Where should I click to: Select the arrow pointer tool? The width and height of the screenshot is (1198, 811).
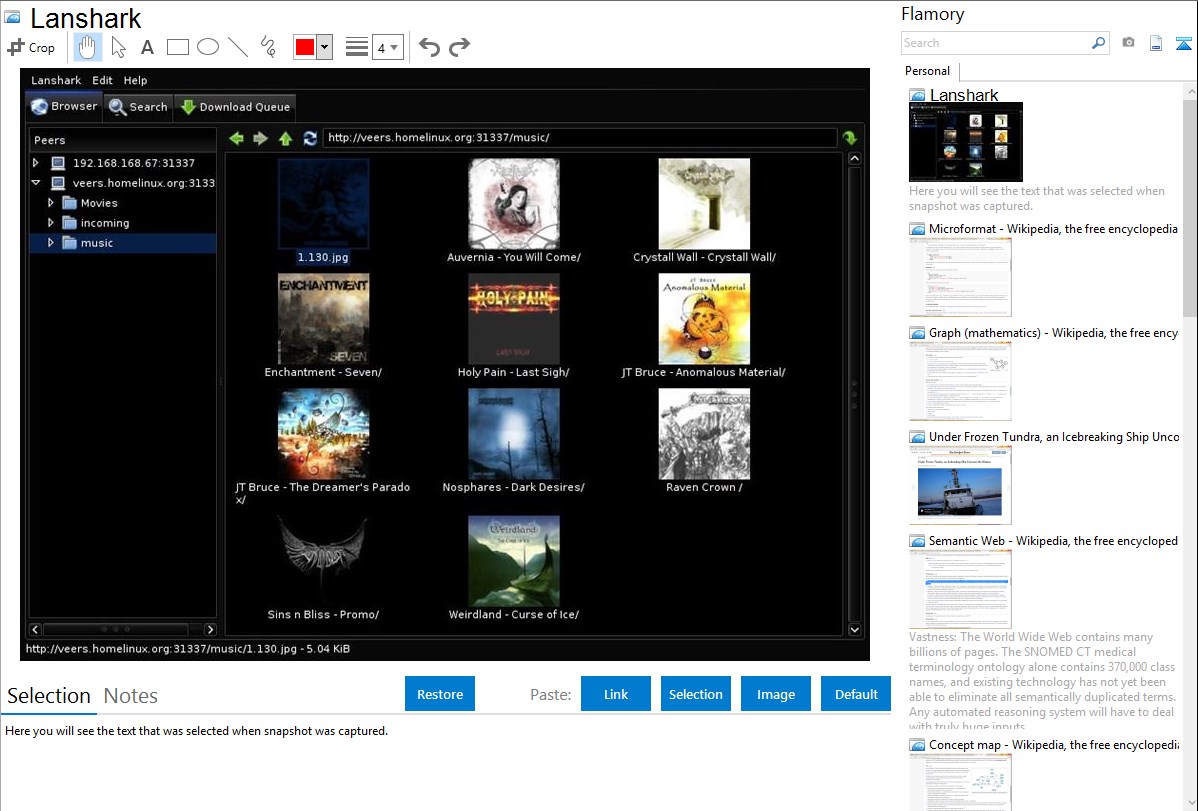tap(118, 47)
